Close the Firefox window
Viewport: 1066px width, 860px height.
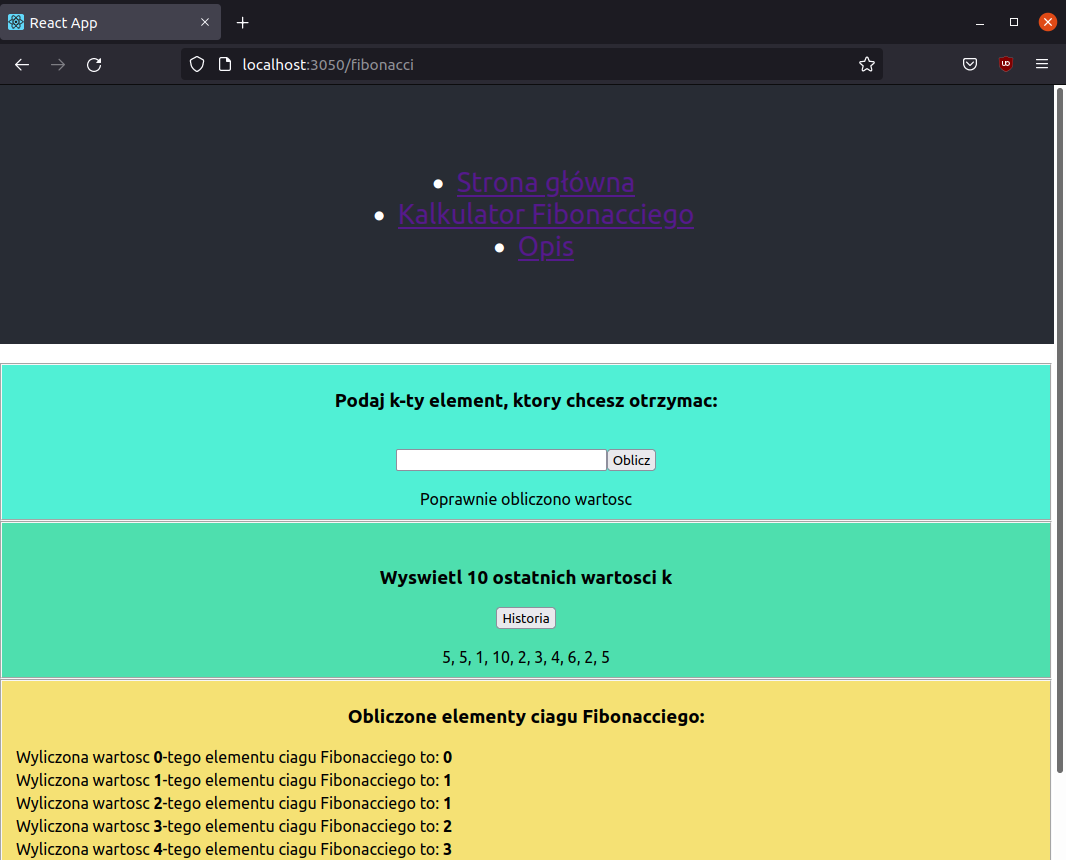1048,22
